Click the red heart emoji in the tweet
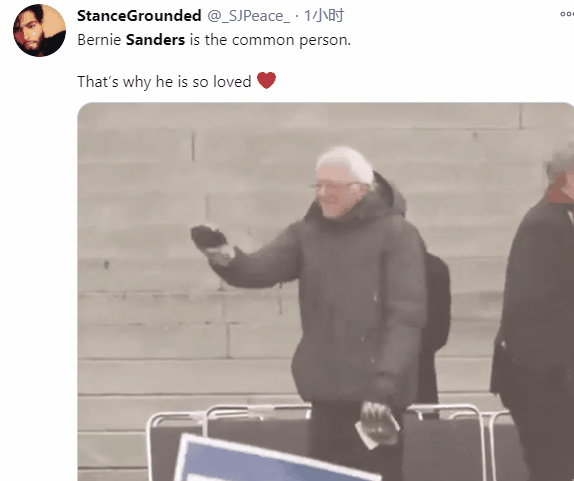 click(266, 80)
